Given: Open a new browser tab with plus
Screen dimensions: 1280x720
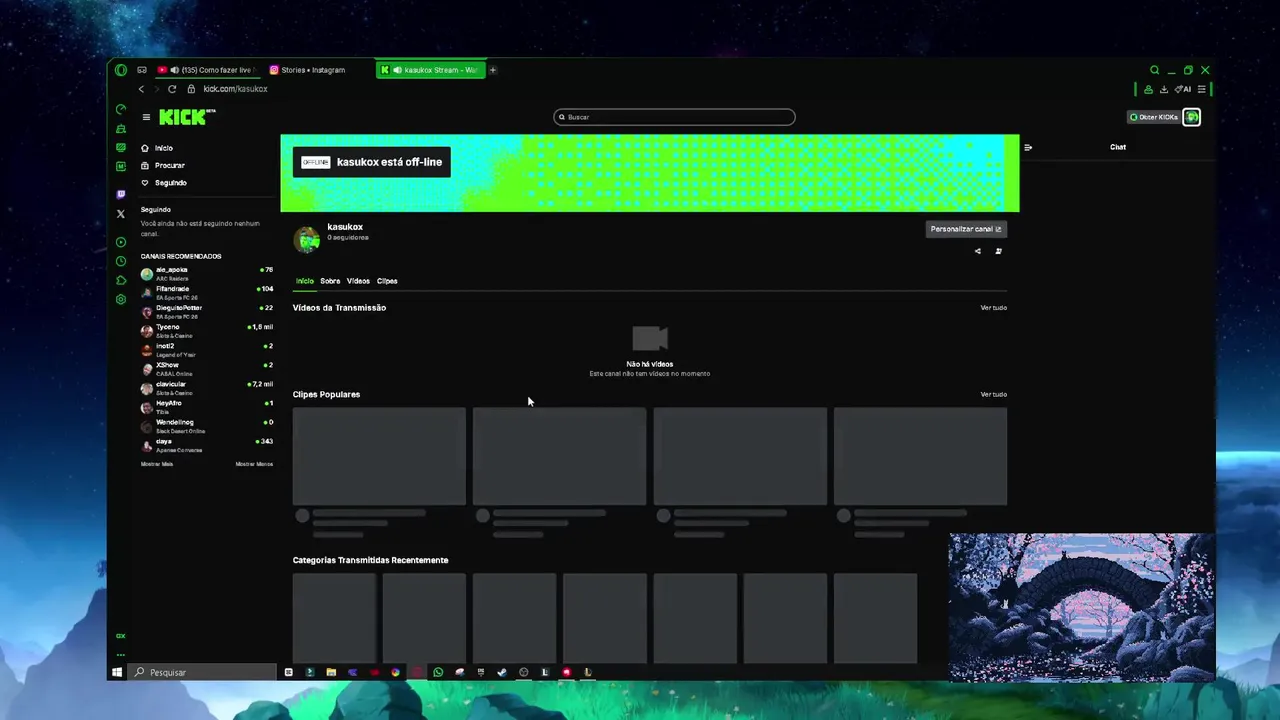Looking at the screenshot, I should point(493,70).
